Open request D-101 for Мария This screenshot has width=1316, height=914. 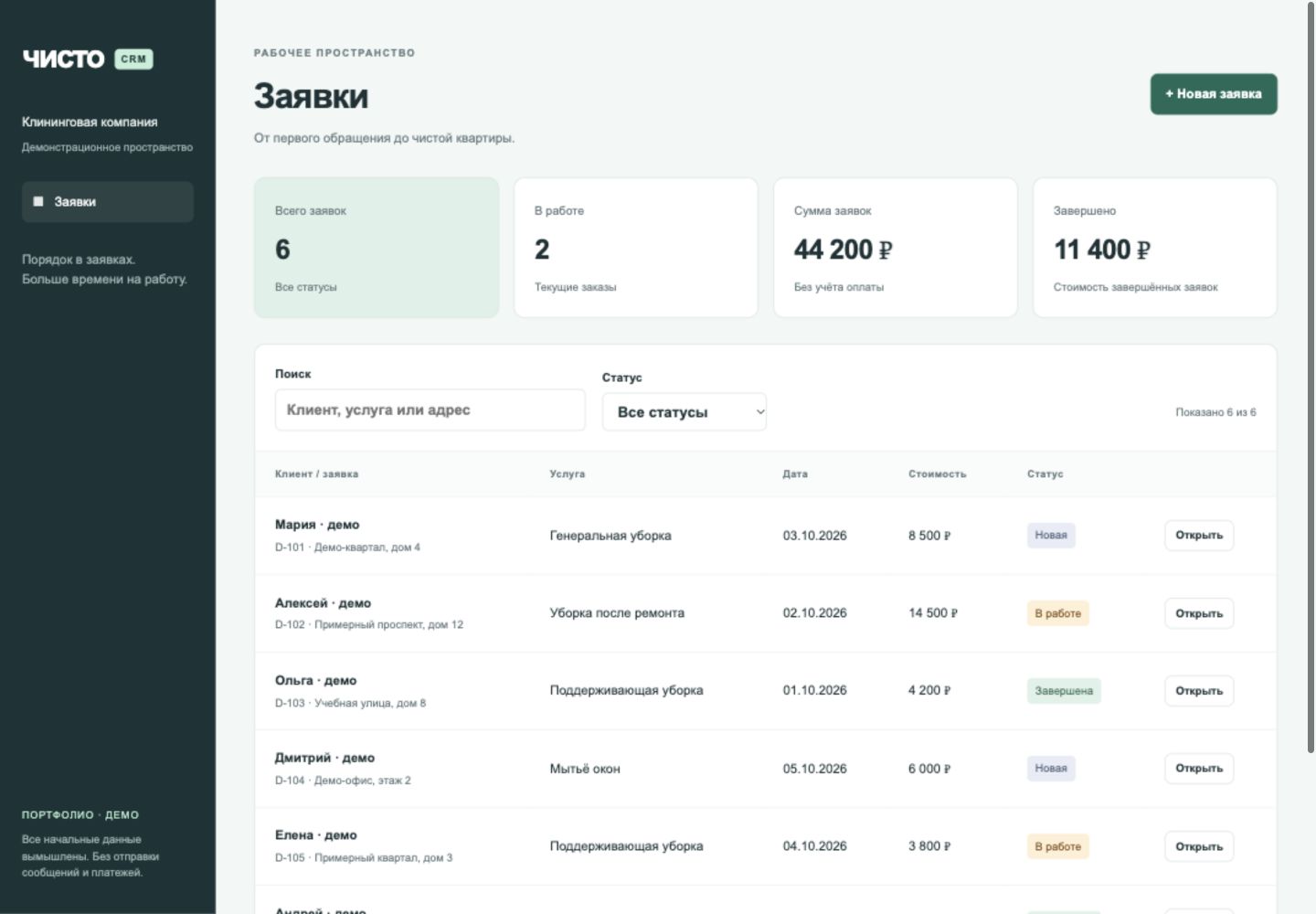point(1199,536)
